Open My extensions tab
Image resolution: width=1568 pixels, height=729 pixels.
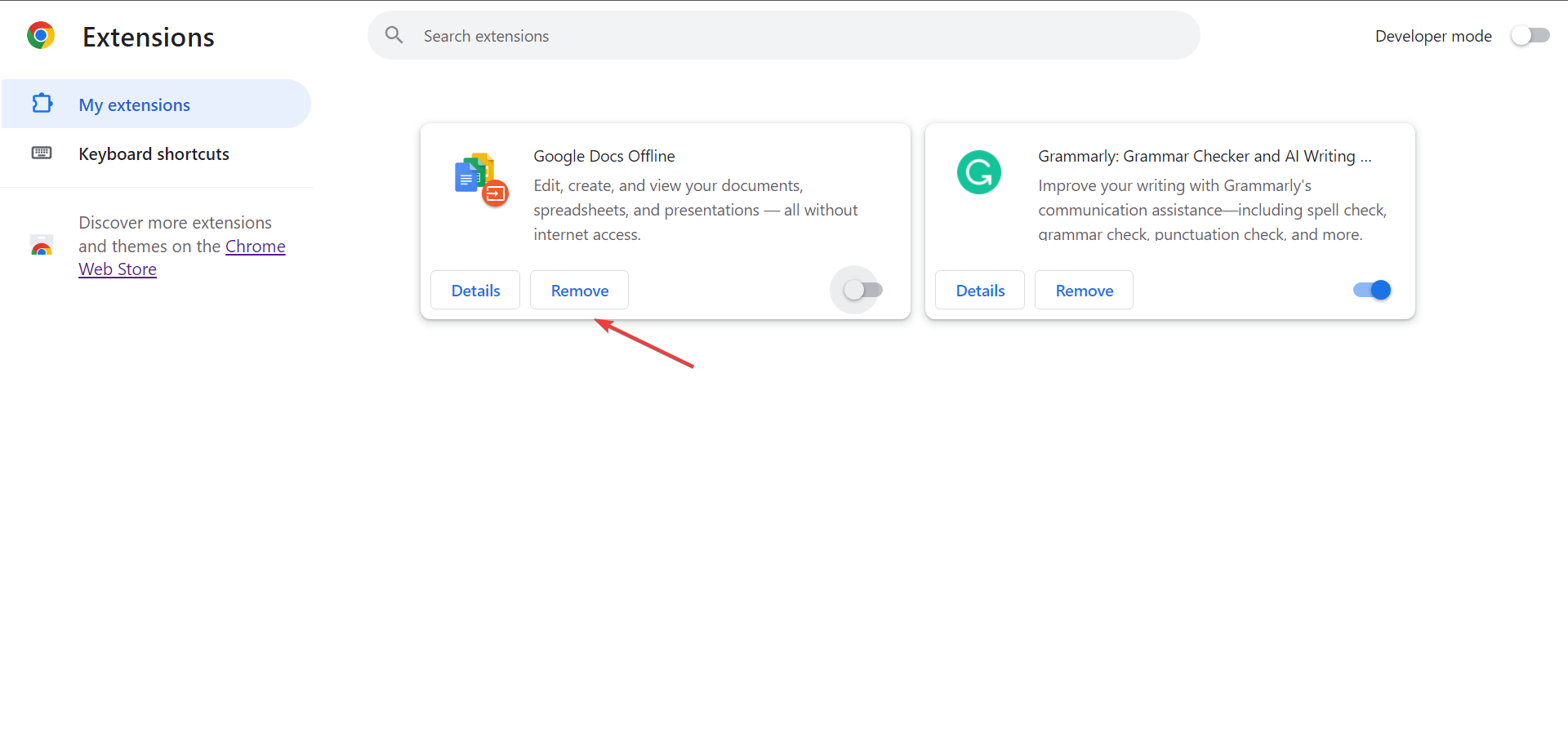pyautogui.click(x=156, y=104)
